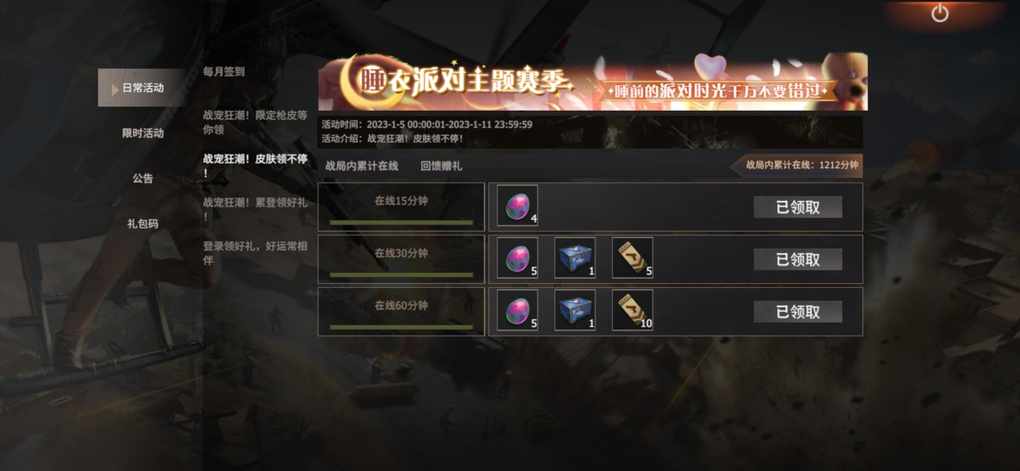Open 登录领好礼，好运常相伴 activity
1020x471 pixels.
[x=254, y=254]
